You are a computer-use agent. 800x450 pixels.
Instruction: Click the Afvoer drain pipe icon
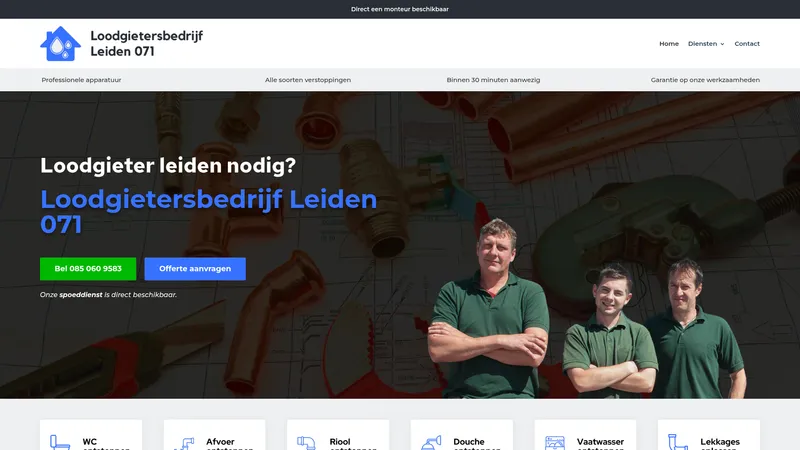184,443
